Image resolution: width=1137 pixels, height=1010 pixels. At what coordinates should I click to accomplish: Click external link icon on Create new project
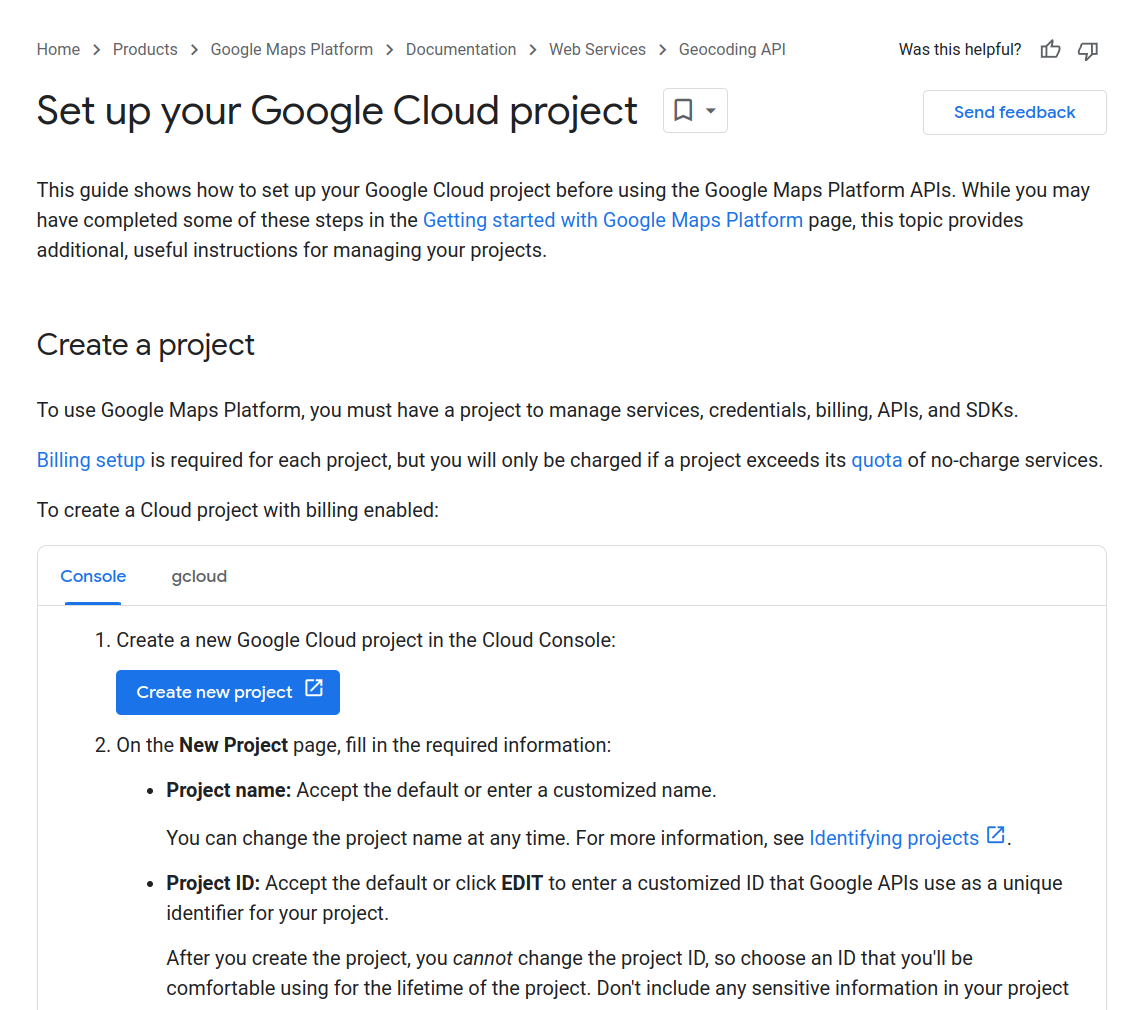click(314, 689)
